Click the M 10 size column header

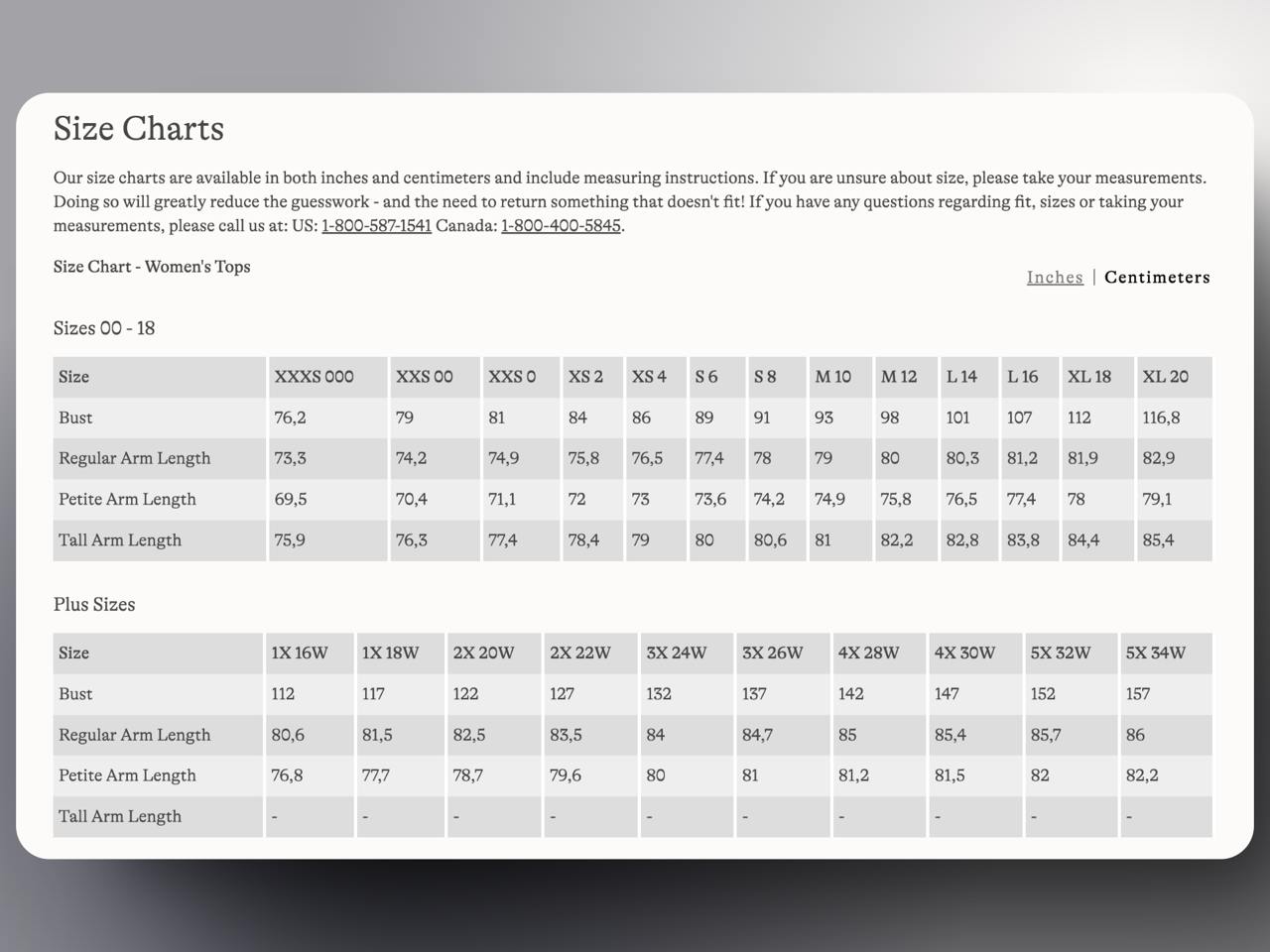tap(832, 377)
